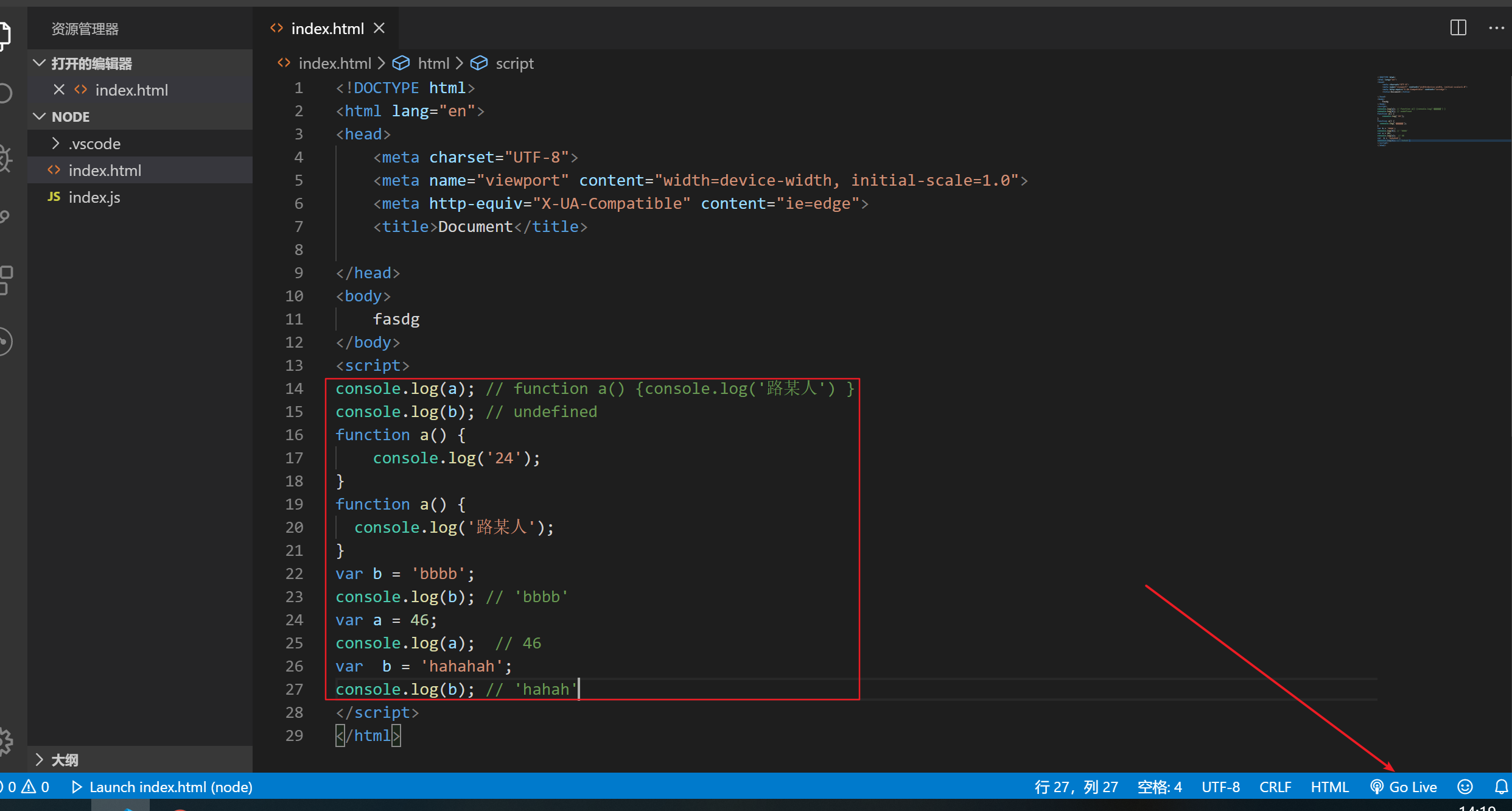
Task: Open the settings gear icon
Action: click(5, 740)
